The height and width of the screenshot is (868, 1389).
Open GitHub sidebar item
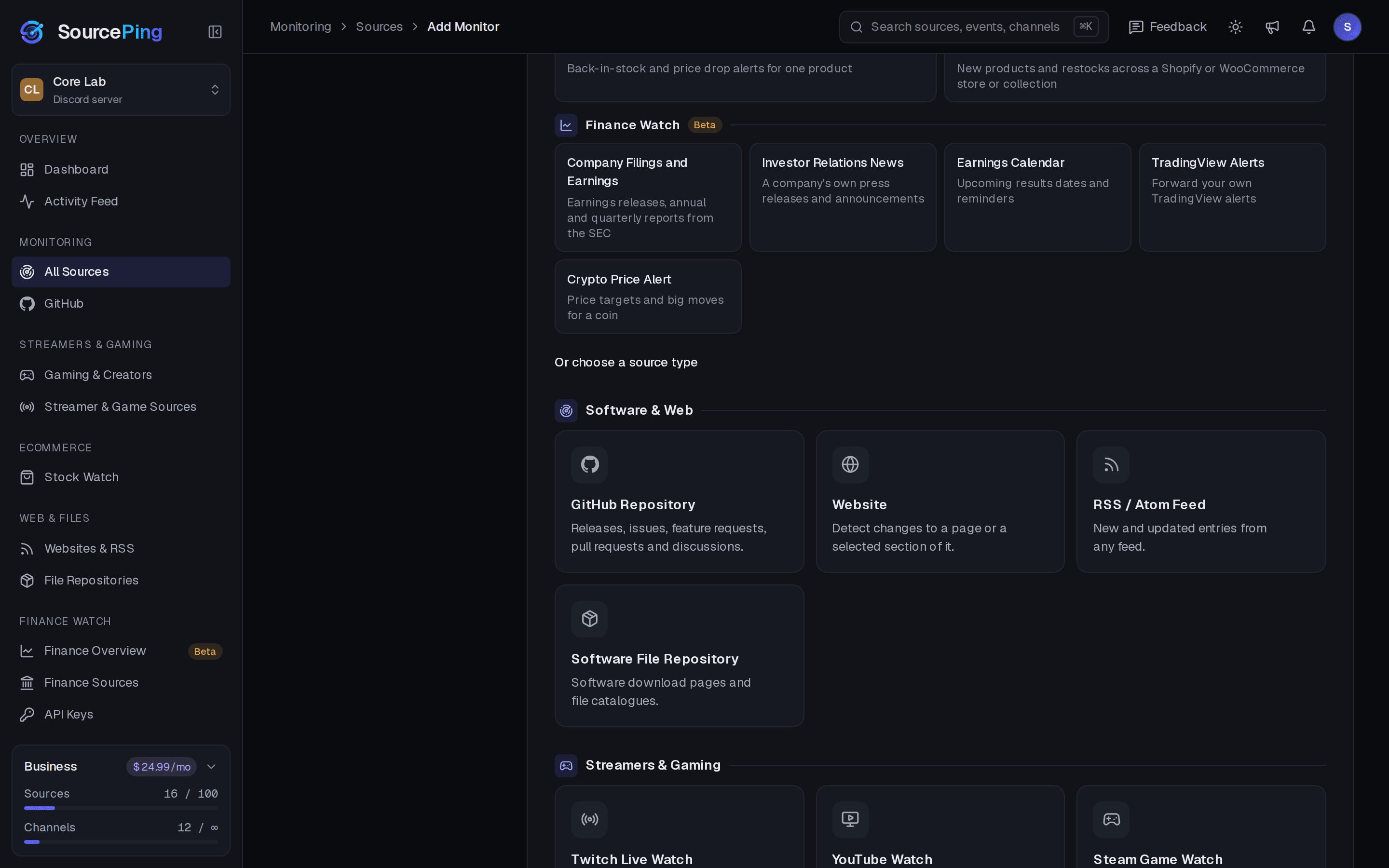pos(121,304)
